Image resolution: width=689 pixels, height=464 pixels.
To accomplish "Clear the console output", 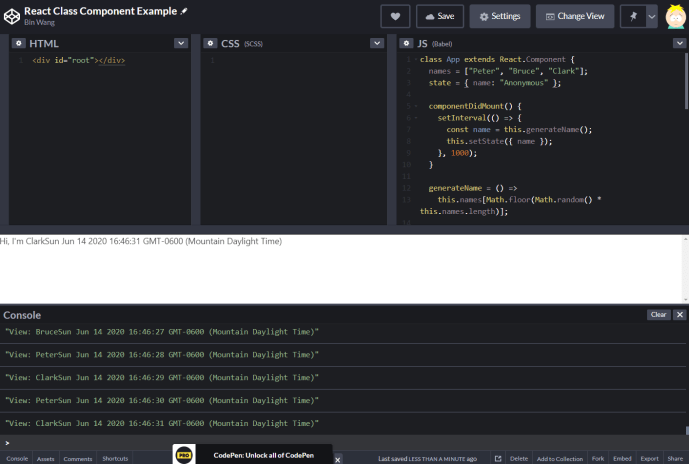I will tap(658, 315).
